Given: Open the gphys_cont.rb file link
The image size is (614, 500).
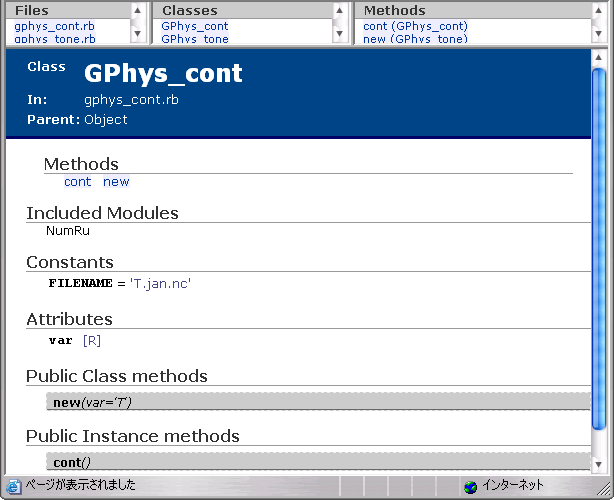Looking at the screenshot, I should 55,26.
